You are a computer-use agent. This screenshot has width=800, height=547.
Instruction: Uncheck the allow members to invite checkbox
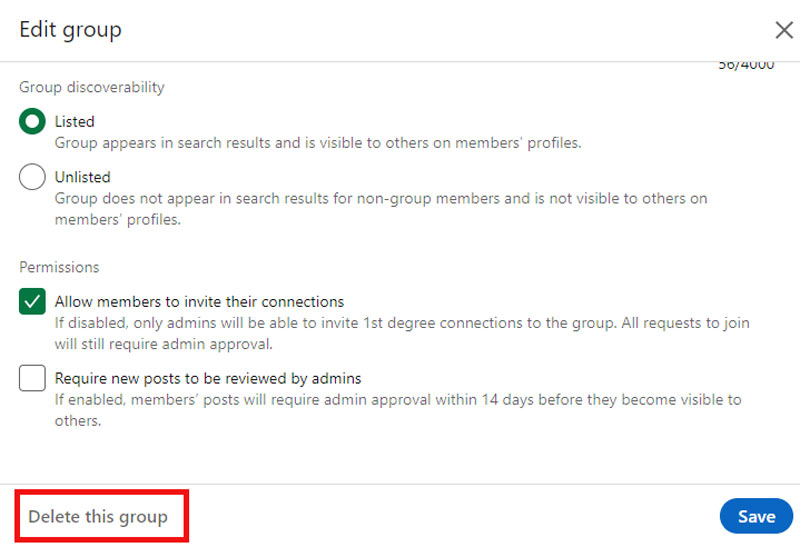point(32,301)
